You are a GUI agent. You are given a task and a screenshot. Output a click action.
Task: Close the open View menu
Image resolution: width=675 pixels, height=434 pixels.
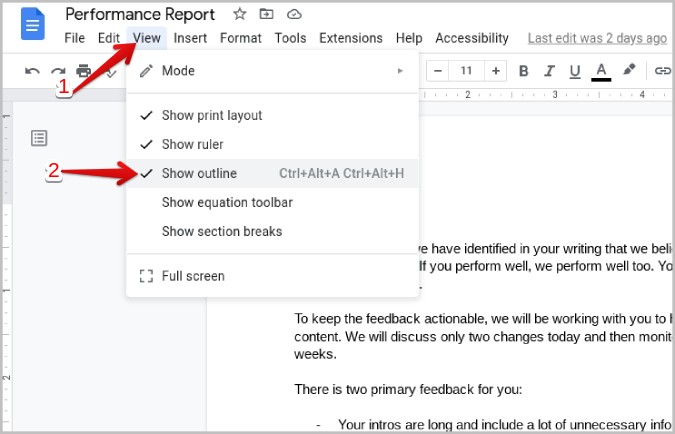coord(147,38)
